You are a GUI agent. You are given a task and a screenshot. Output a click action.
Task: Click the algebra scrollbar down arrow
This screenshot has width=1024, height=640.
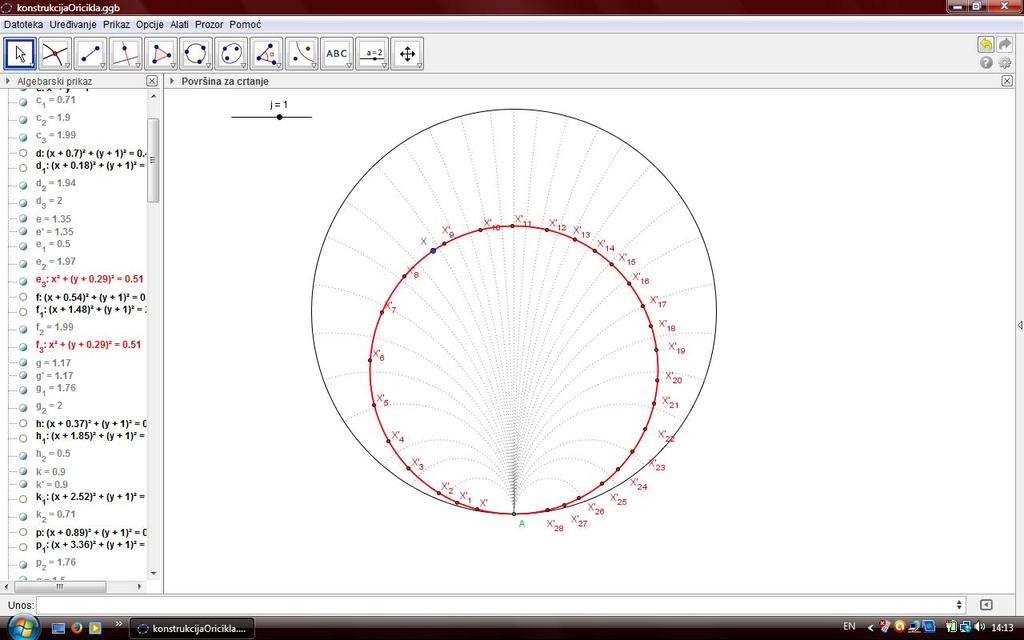pyautogui.click(x=153, y=573)
